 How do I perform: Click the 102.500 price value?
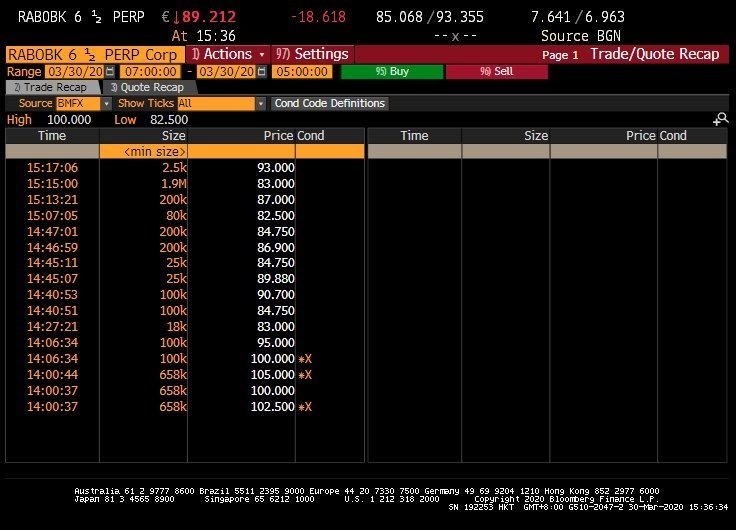[272, 407]
